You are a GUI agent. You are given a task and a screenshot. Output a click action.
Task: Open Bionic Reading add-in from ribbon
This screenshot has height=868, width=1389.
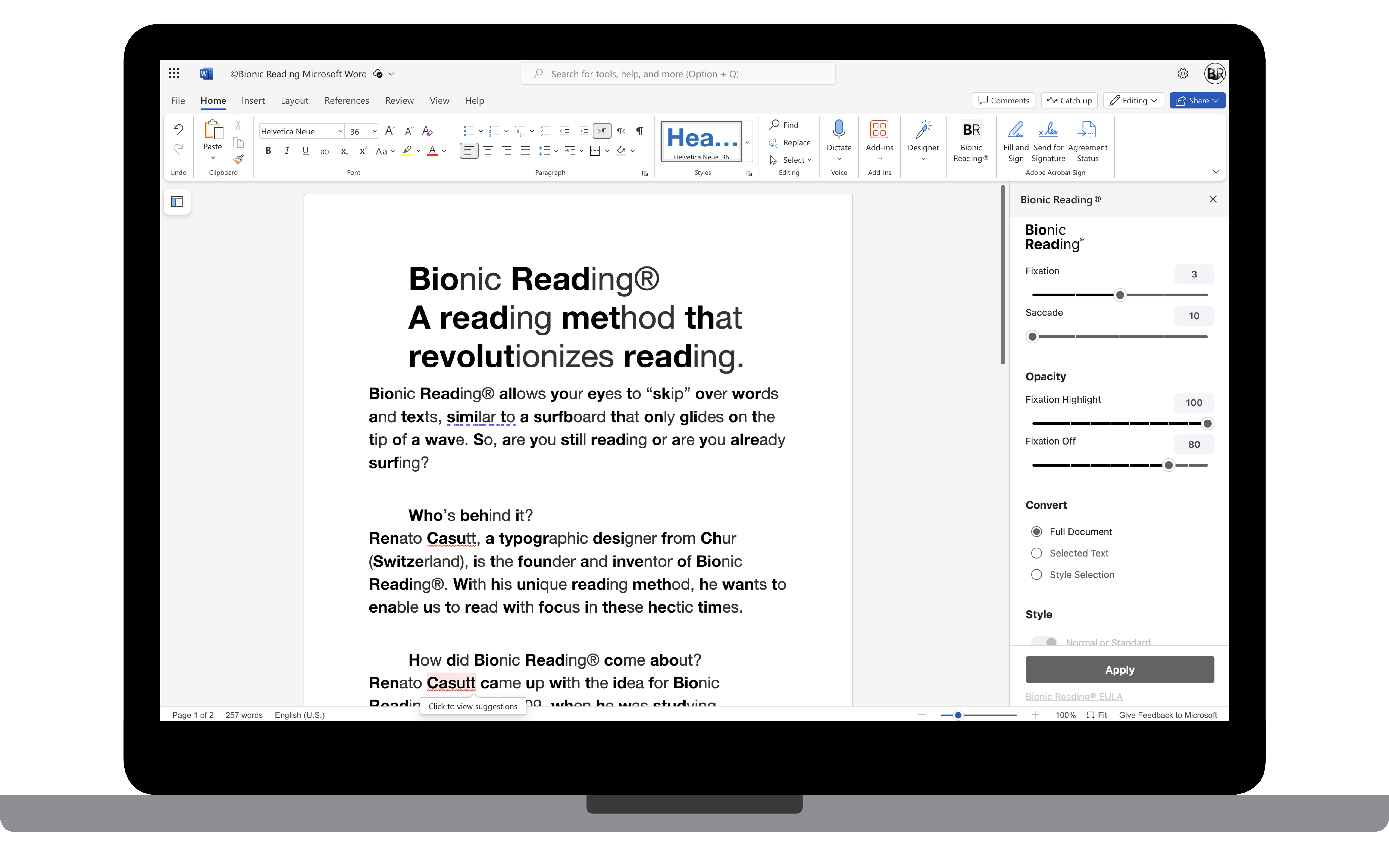point(971,141)
